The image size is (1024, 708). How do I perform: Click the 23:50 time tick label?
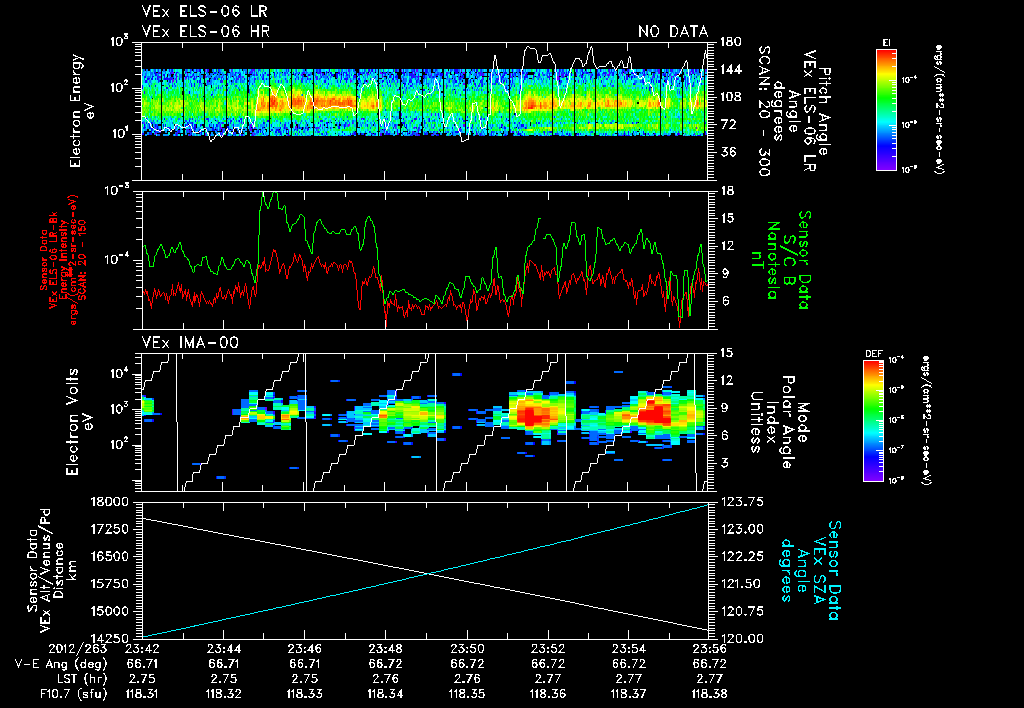coord(466,649)
